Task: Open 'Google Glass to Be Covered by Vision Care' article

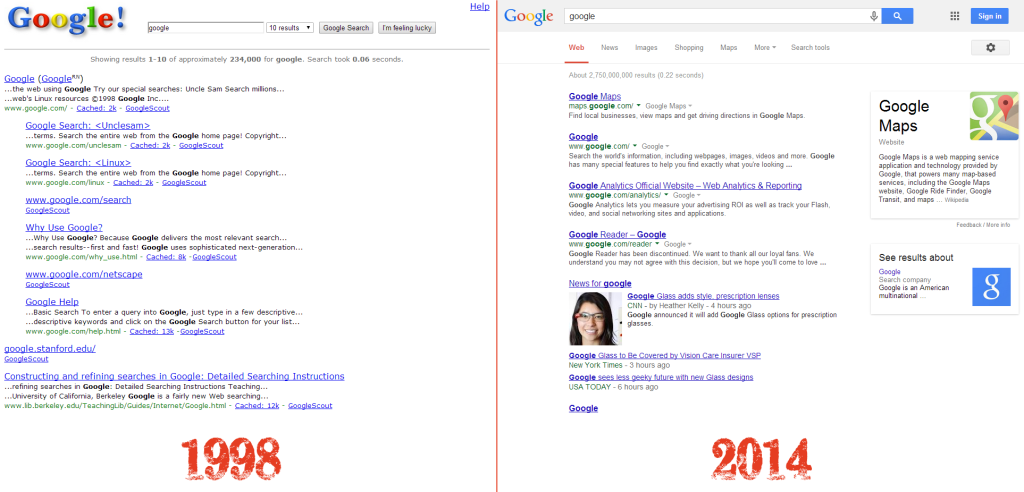Action: coord(664,355)
